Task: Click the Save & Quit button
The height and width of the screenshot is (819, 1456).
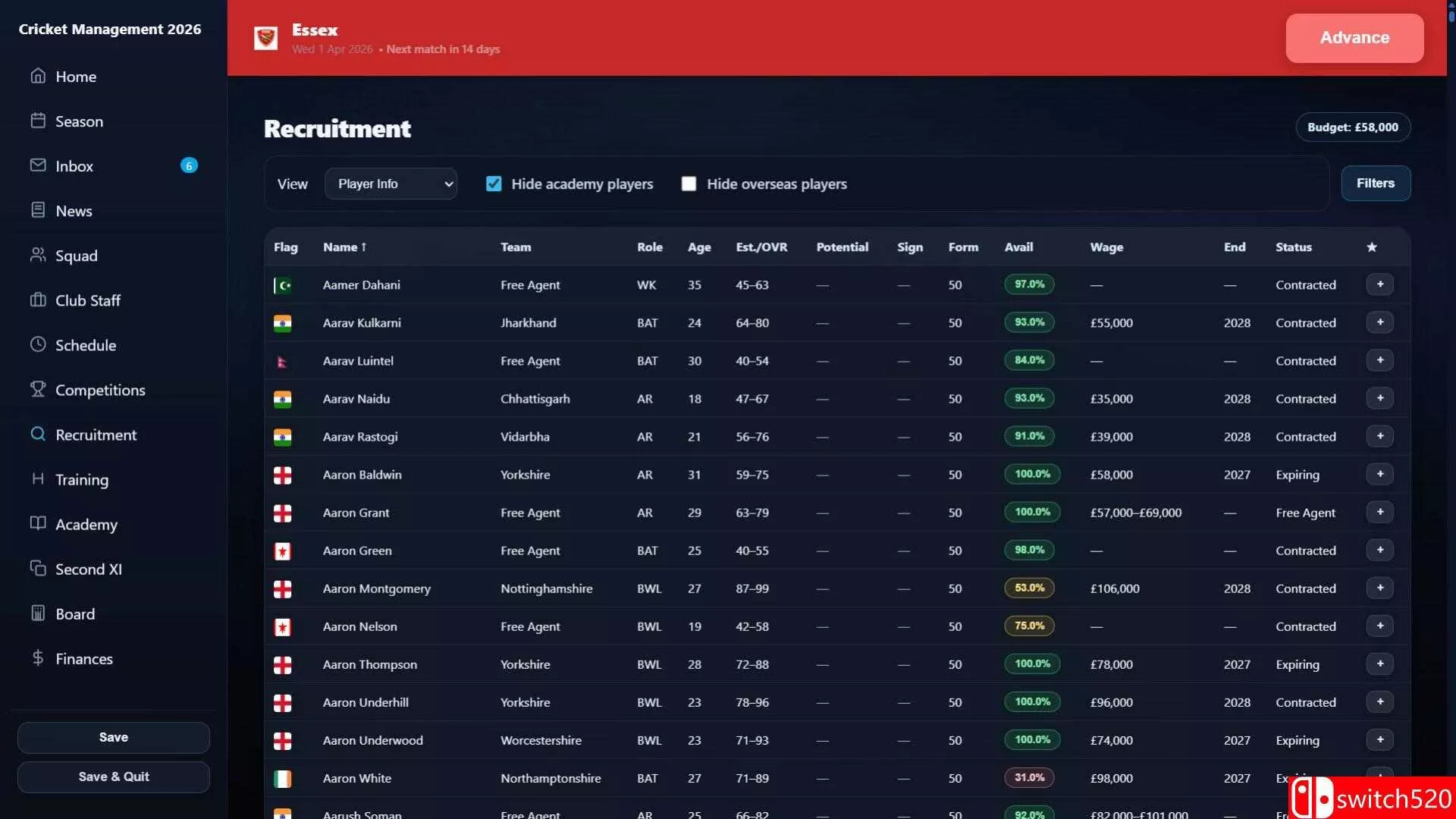Action: coord(114,777)
